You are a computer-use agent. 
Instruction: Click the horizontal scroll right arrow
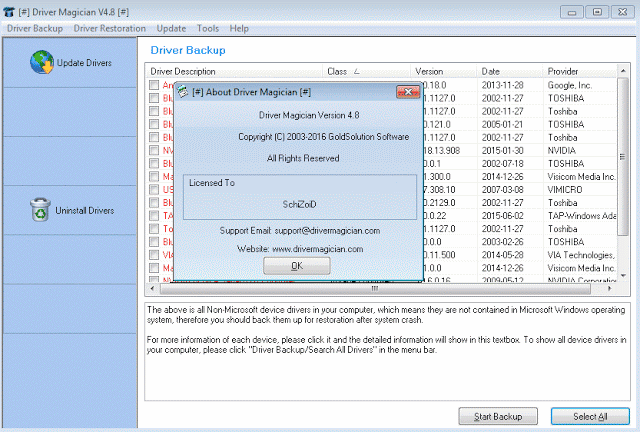coord(610,289)
